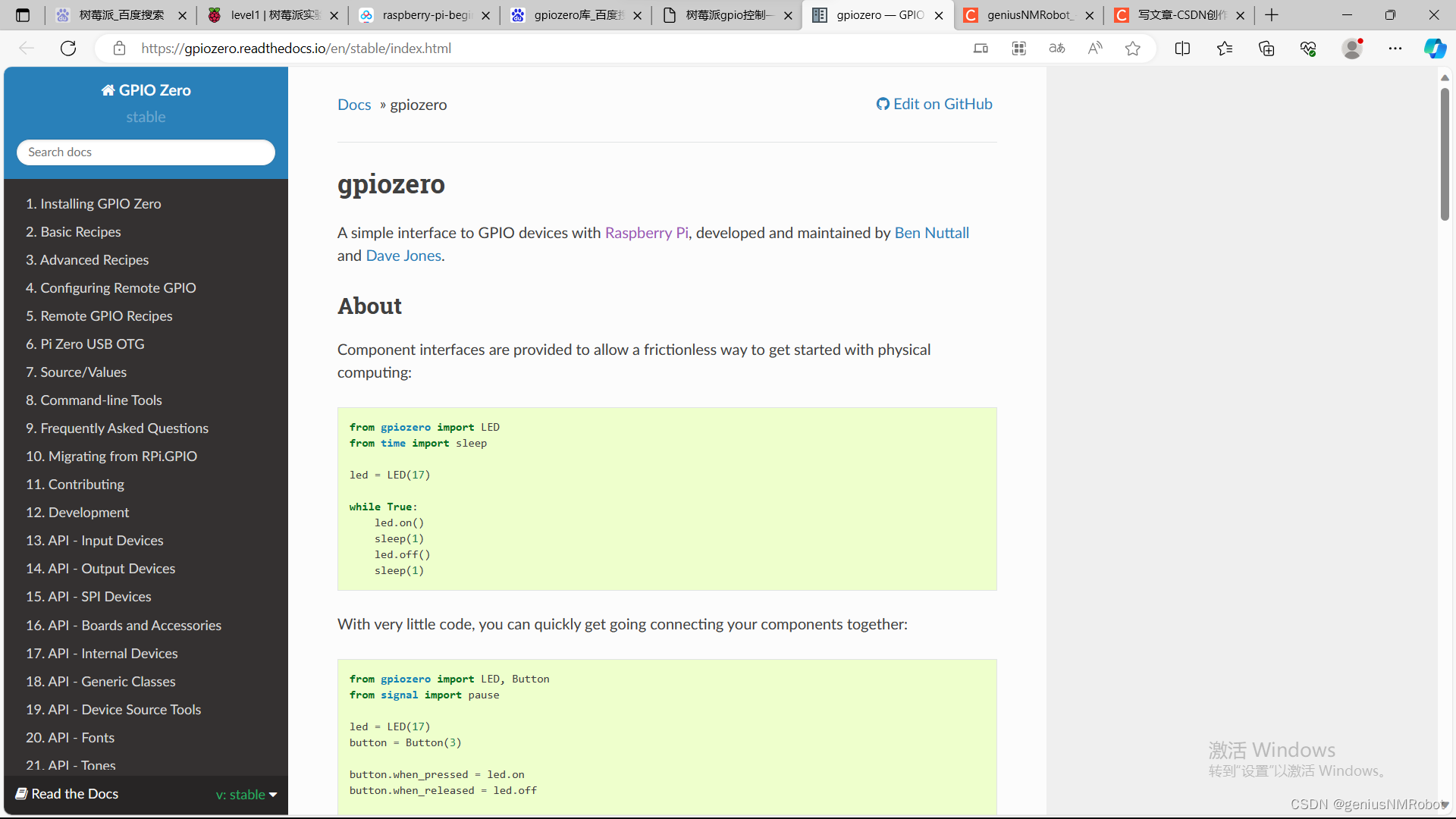The width and height of the screenshot is (1456, 819).
Task: Click the browser refresh icon
Action: tap(68, 49)
